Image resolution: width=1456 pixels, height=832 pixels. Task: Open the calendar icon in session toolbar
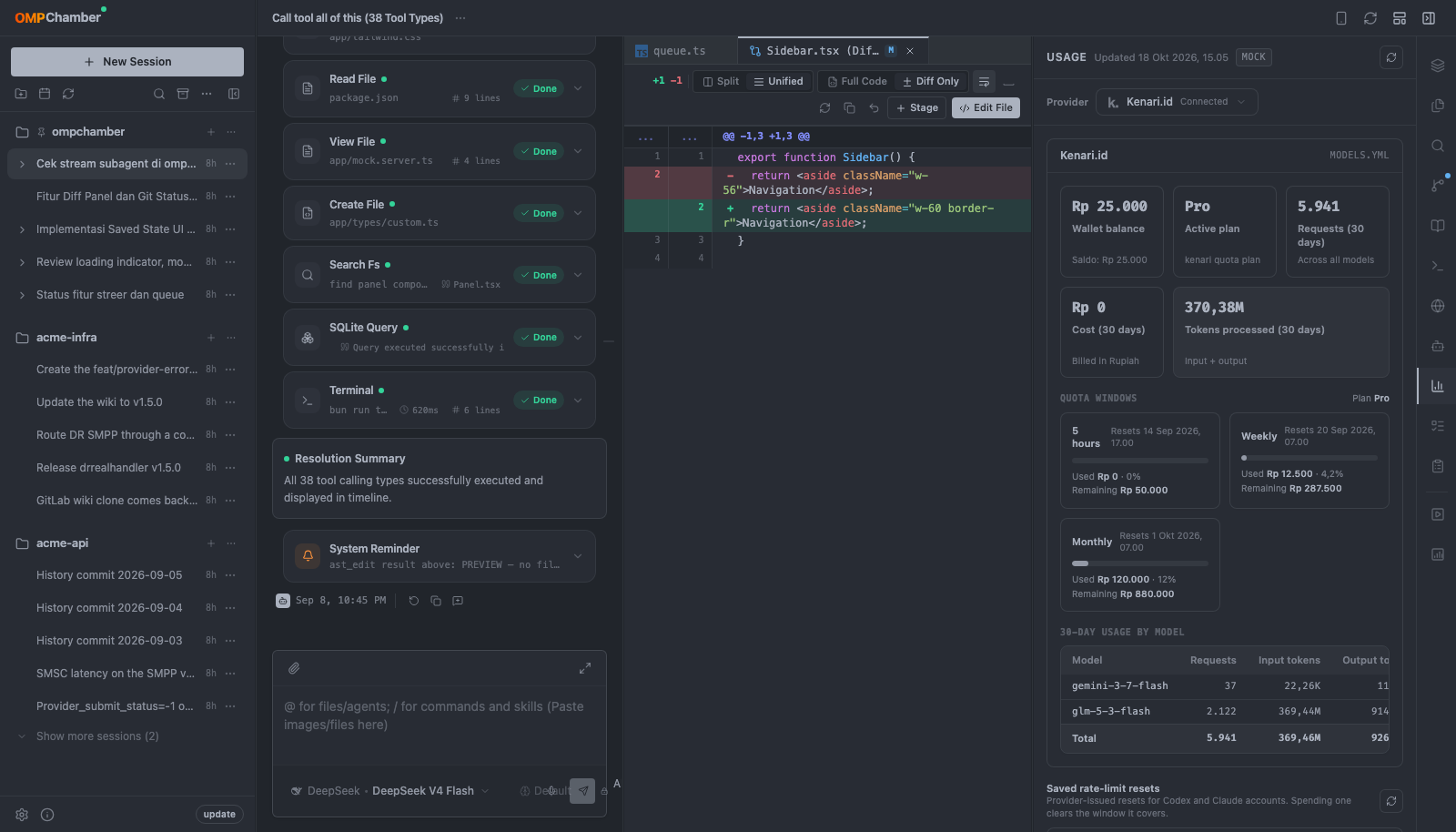tap(45, 94)
